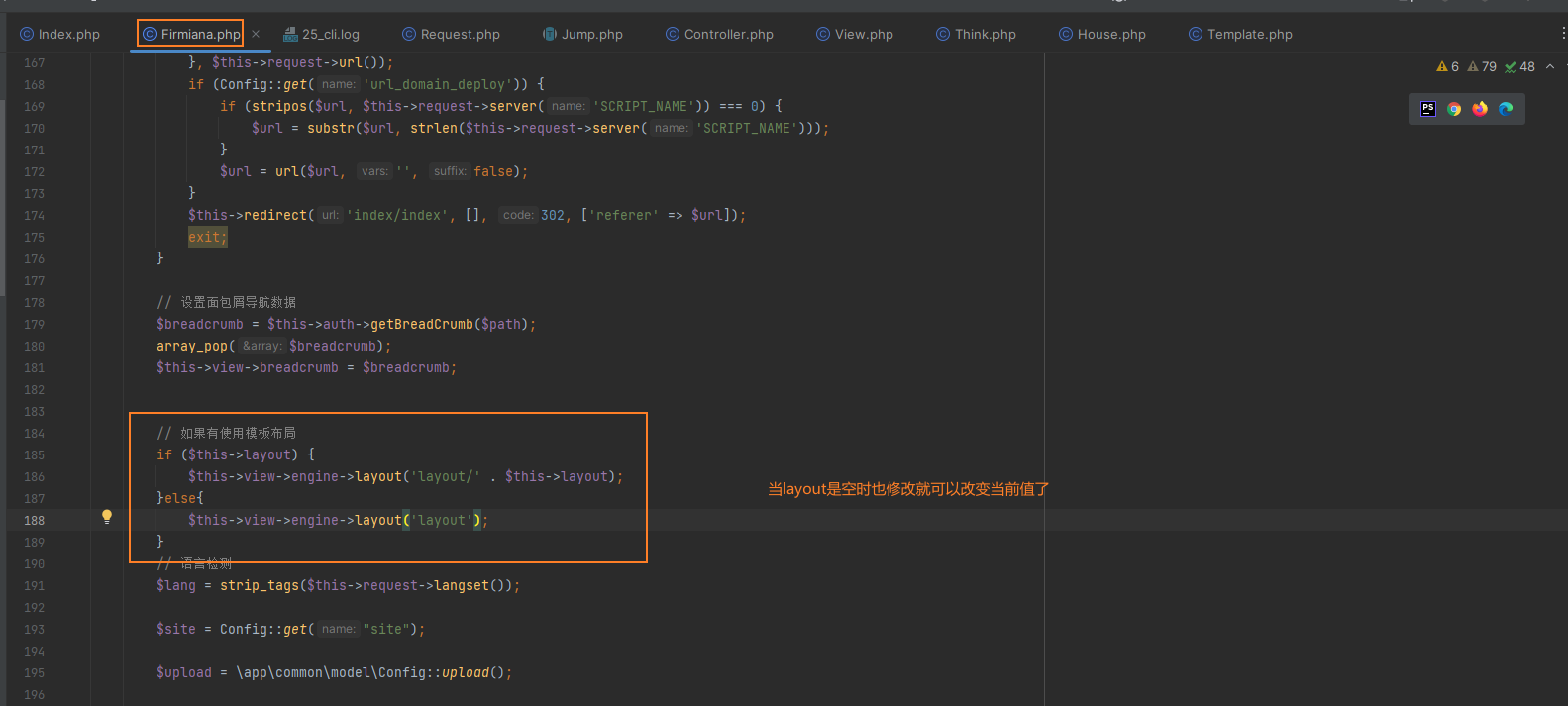Image resolution: width=1568 pixels, height=706 pixels.
Task: Place caret in 'layout' string on line 188
Action: 442,520
